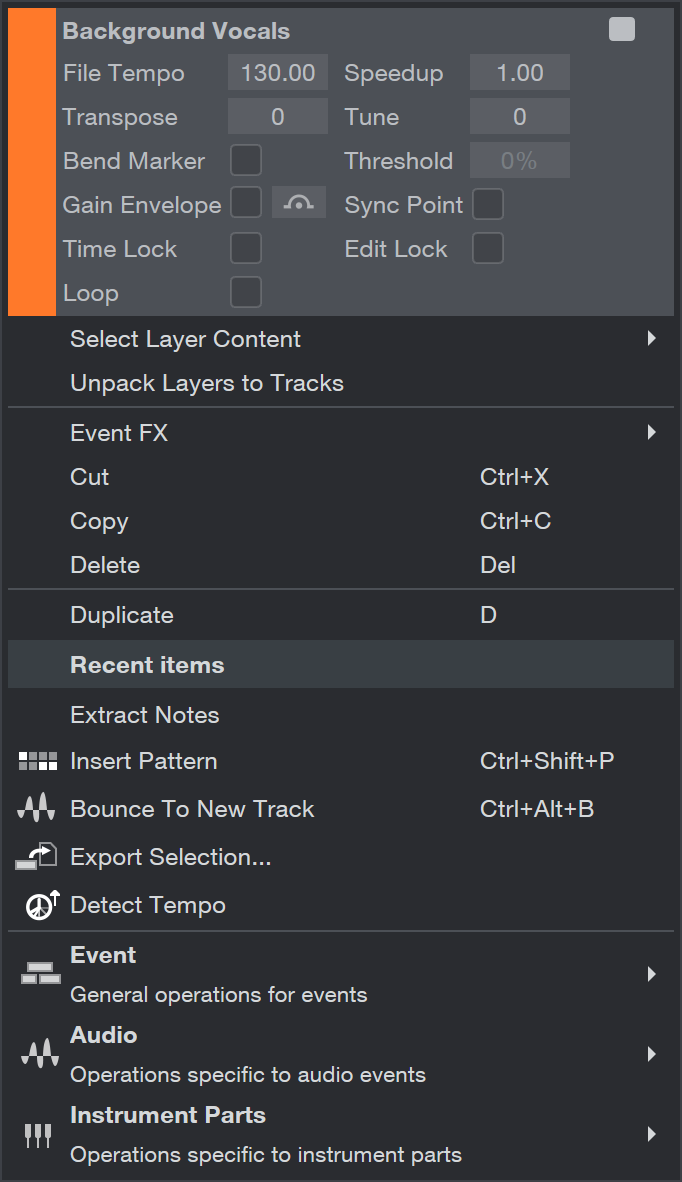
Task: Expand the Select Layer Content submenu arrow
Action: [x=652, y=338]
